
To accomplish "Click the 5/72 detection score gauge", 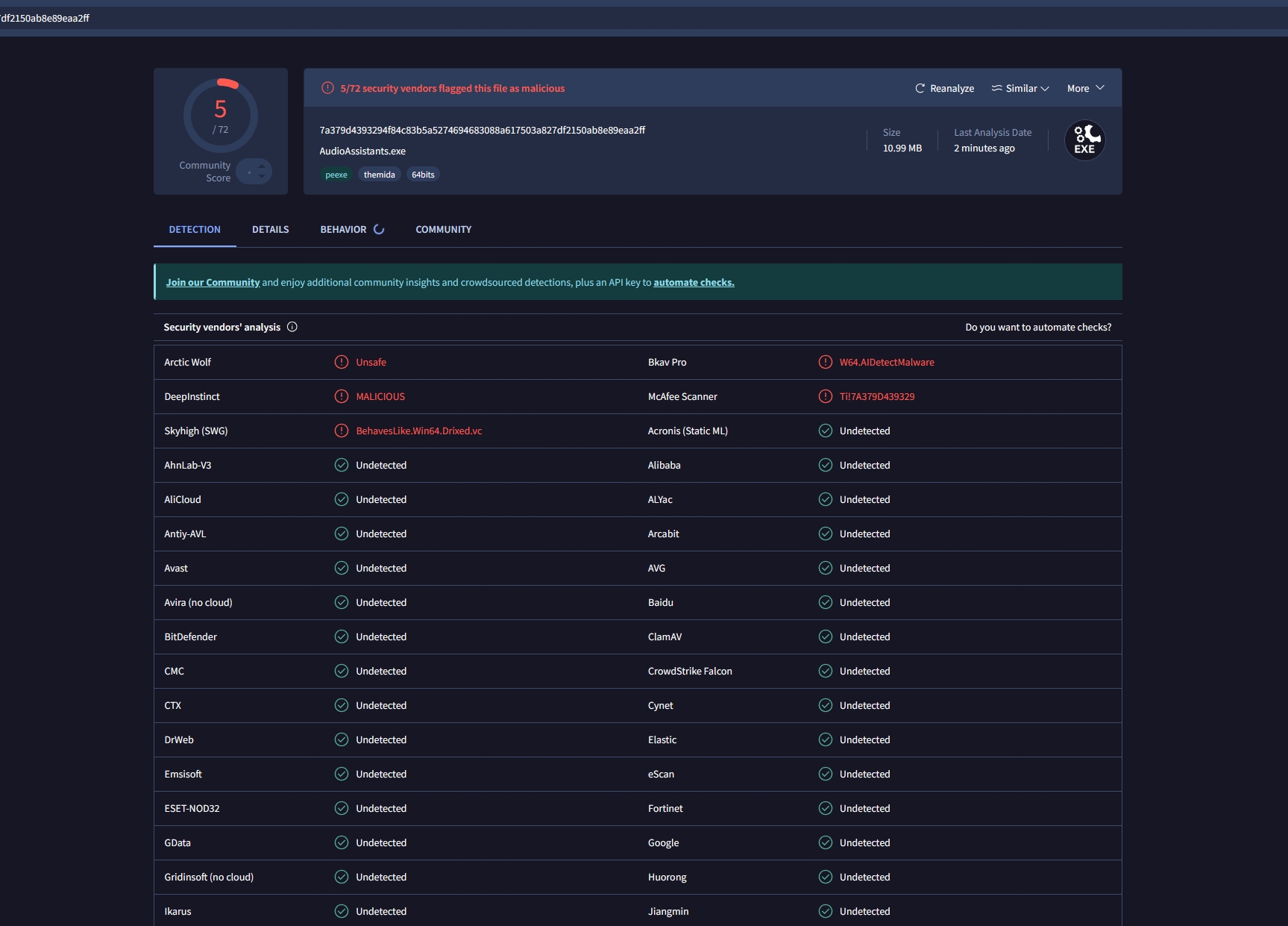I will click(221, 116).
